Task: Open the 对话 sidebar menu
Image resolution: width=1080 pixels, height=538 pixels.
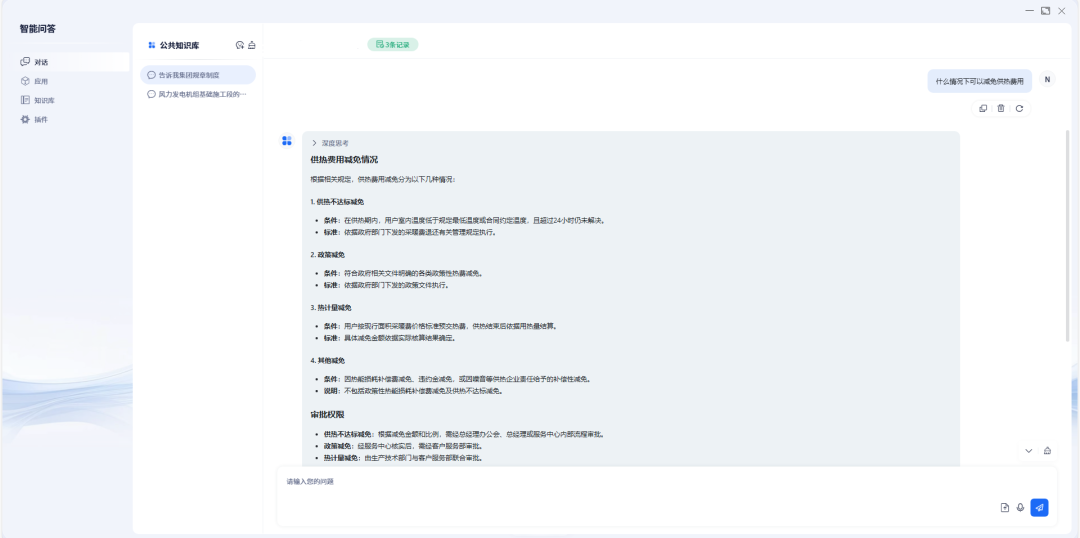Action: coord(41,62)
